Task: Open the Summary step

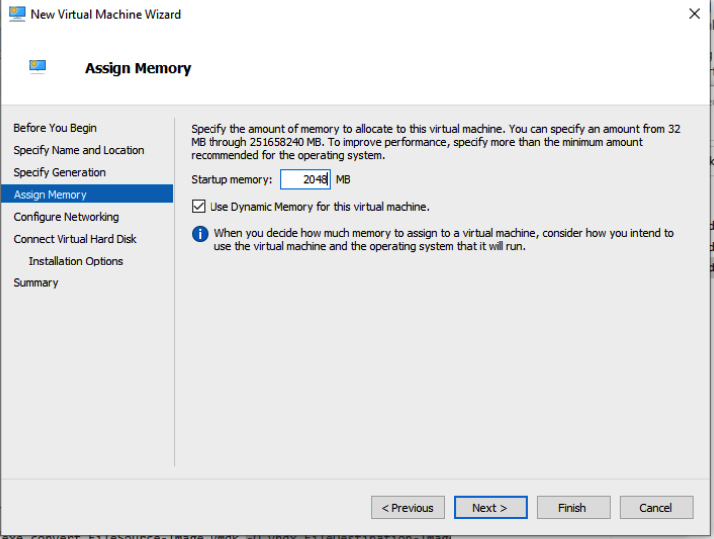Action: (36, 283)
